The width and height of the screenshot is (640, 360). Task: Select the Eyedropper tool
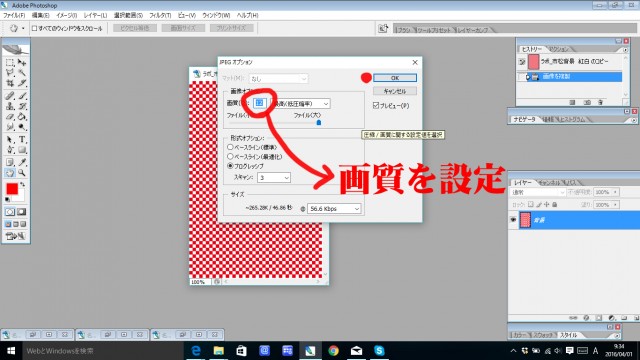pyautogui.click(x=22, y=162)
